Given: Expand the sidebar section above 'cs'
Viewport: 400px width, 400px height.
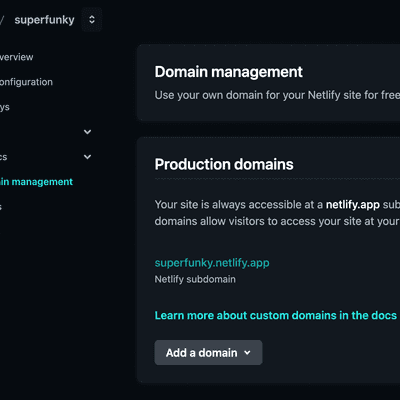Looking at the screenshot, I should click(x=87, y=132).
